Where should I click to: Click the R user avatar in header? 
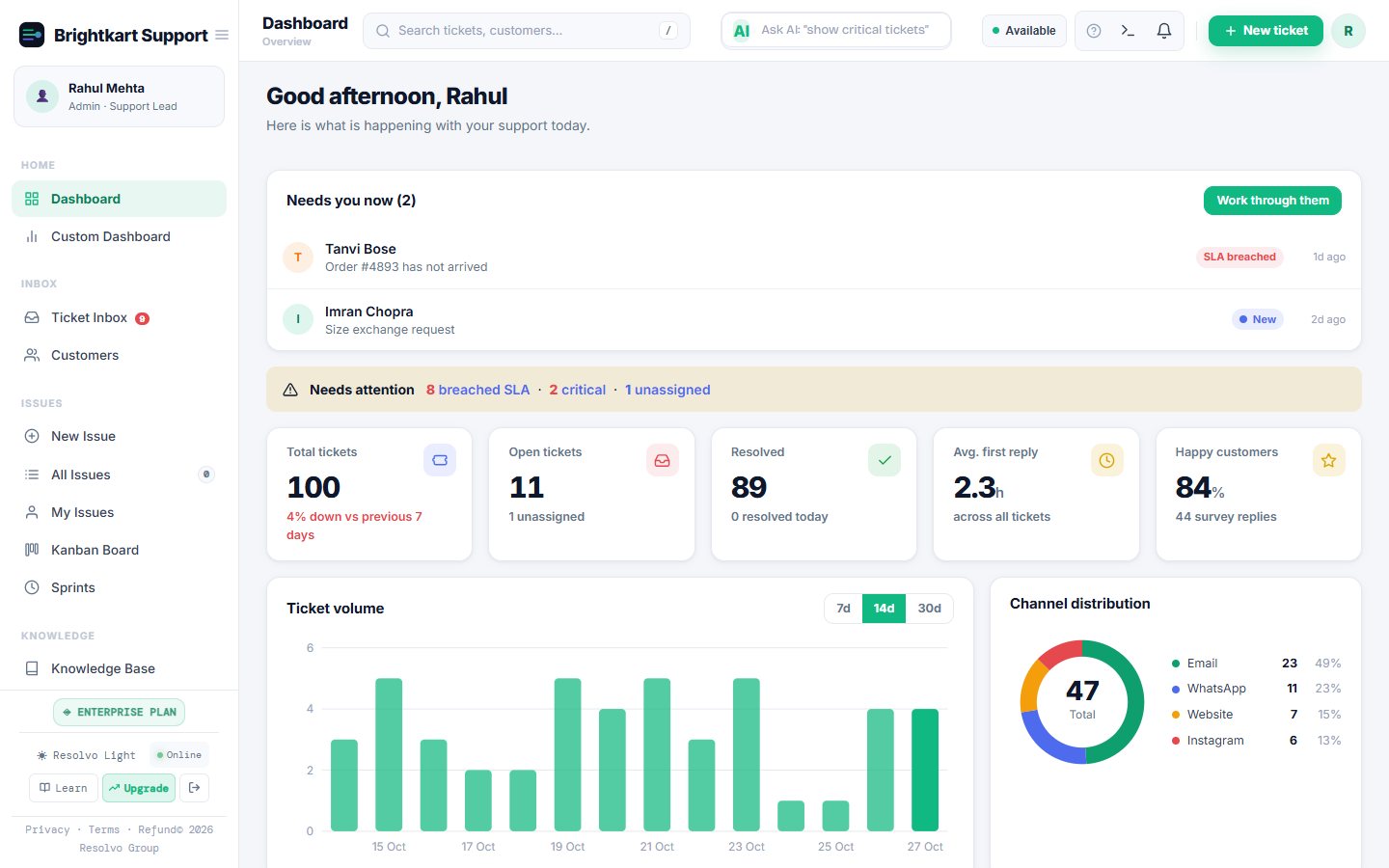pyautogui.click(x=1348, y=31)
